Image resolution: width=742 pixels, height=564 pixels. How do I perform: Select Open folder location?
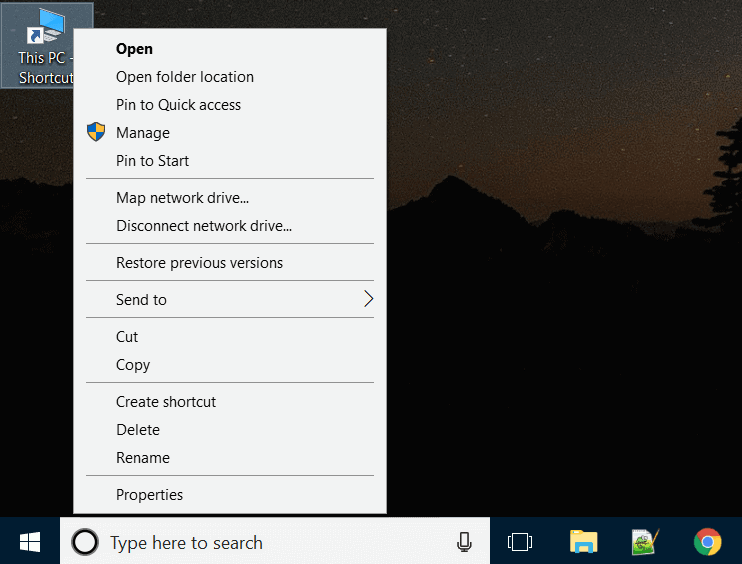coord(230,77)
